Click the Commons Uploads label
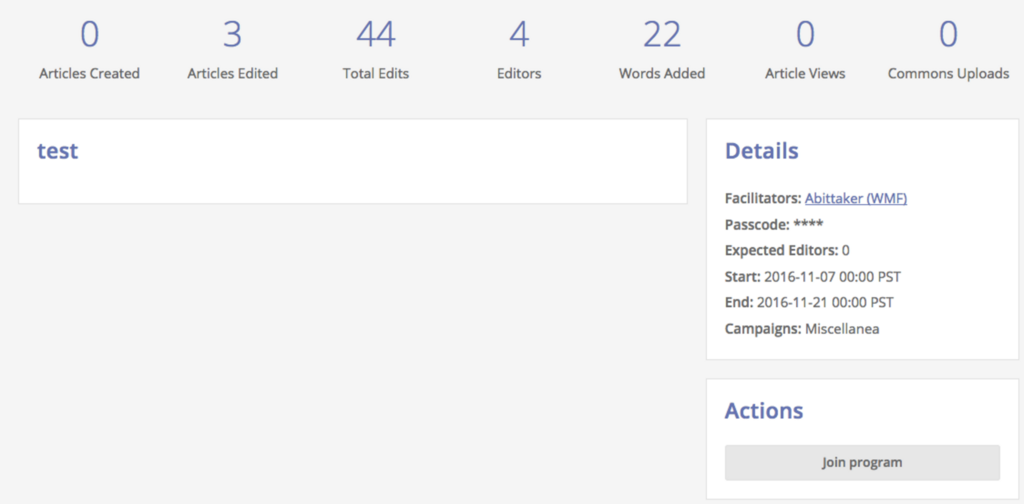This screenshot has width=1024, height=504. (948, 74)
